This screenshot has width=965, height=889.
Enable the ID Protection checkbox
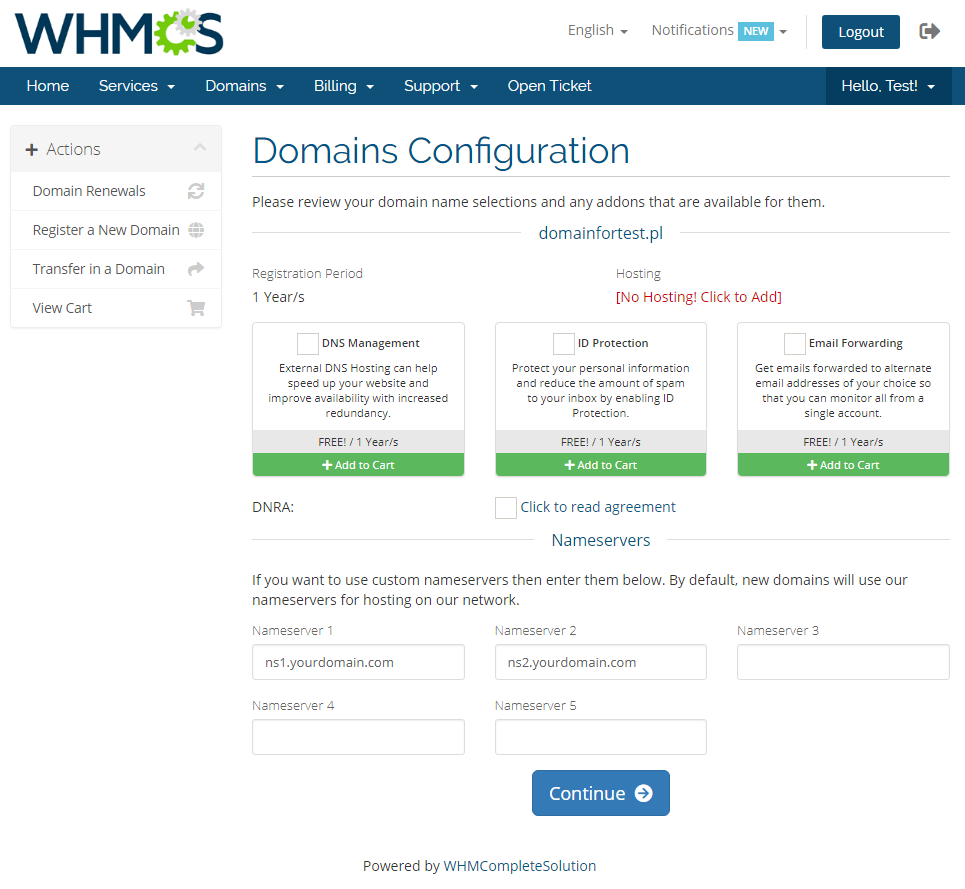click(x=563, y=343)
